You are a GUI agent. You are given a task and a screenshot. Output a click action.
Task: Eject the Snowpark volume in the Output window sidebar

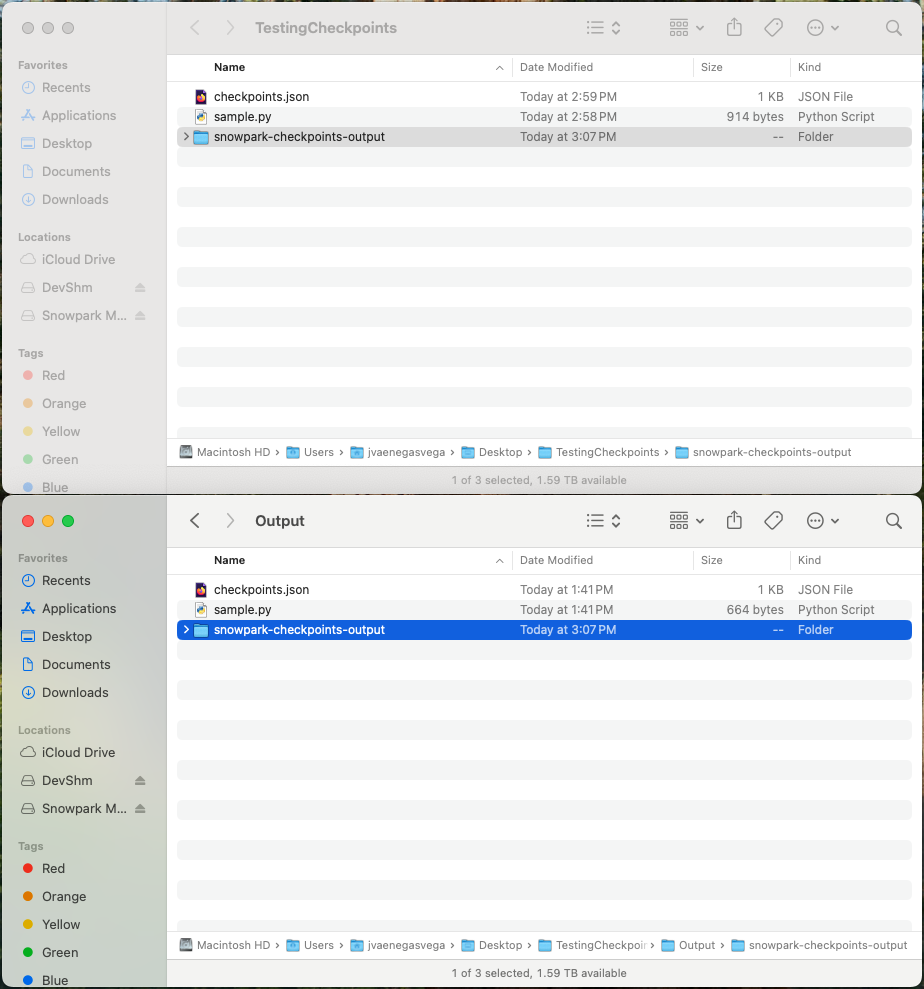click(x=140, y=809)
